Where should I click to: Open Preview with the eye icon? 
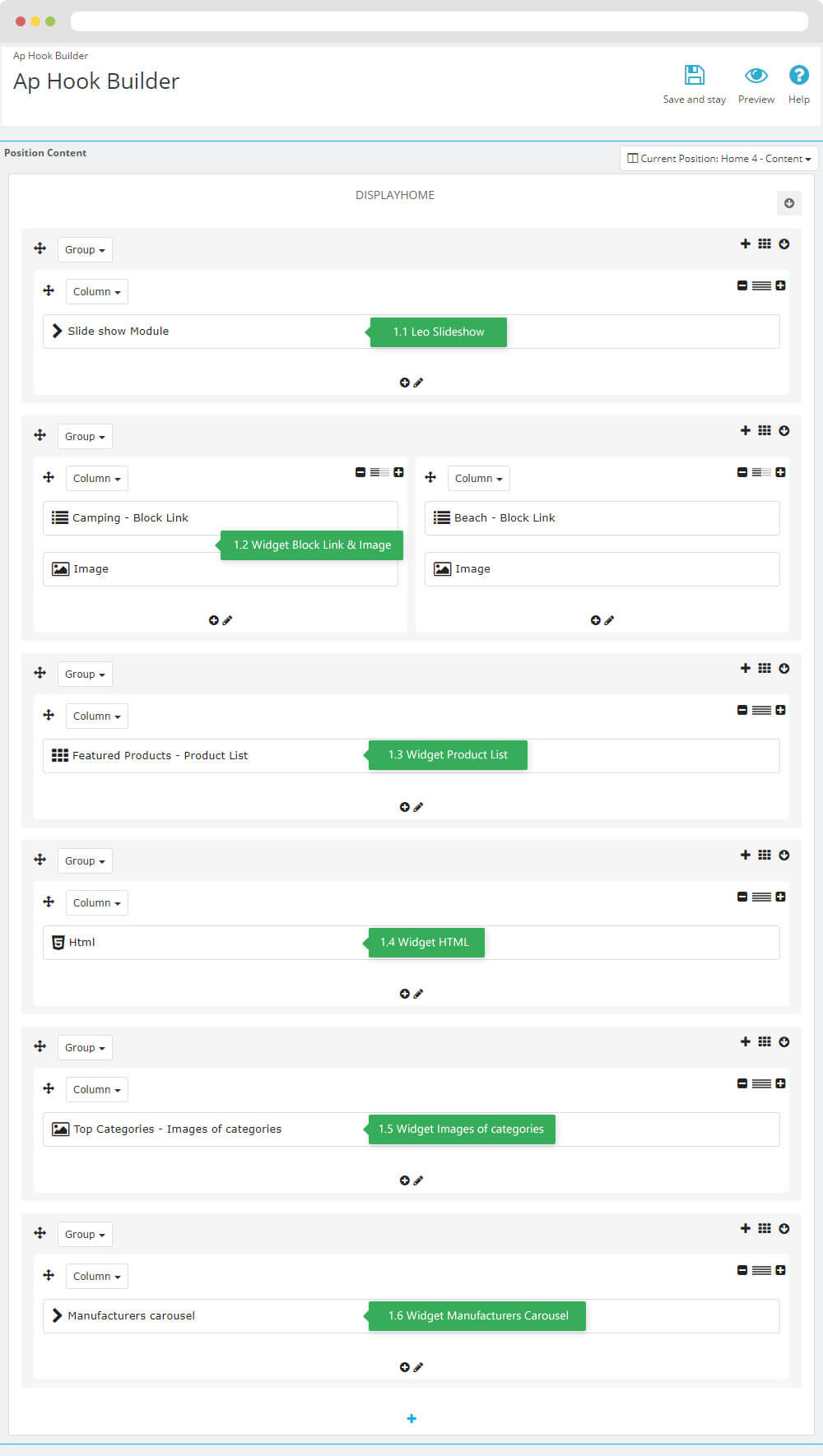point(756,76)
